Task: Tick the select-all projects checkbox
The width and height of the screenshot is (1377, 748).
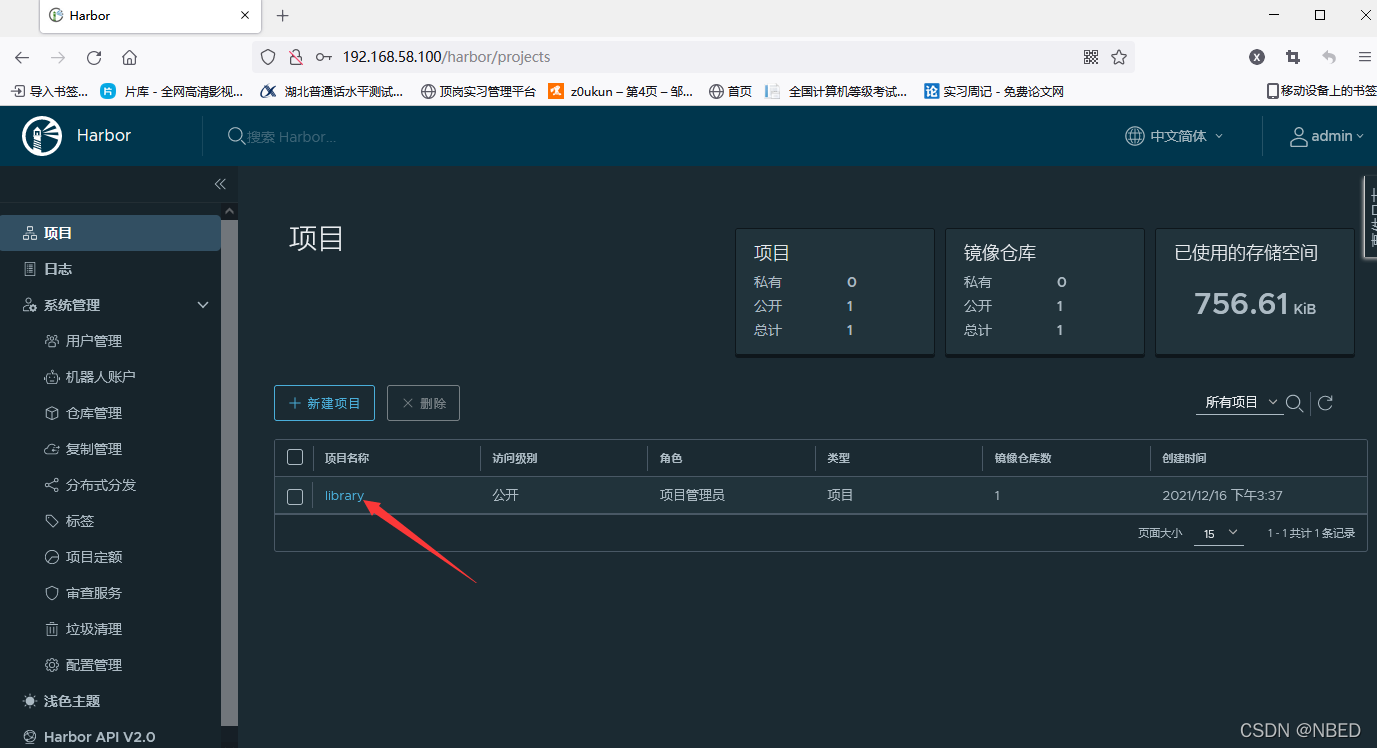Action: click(x=295, y=457)
